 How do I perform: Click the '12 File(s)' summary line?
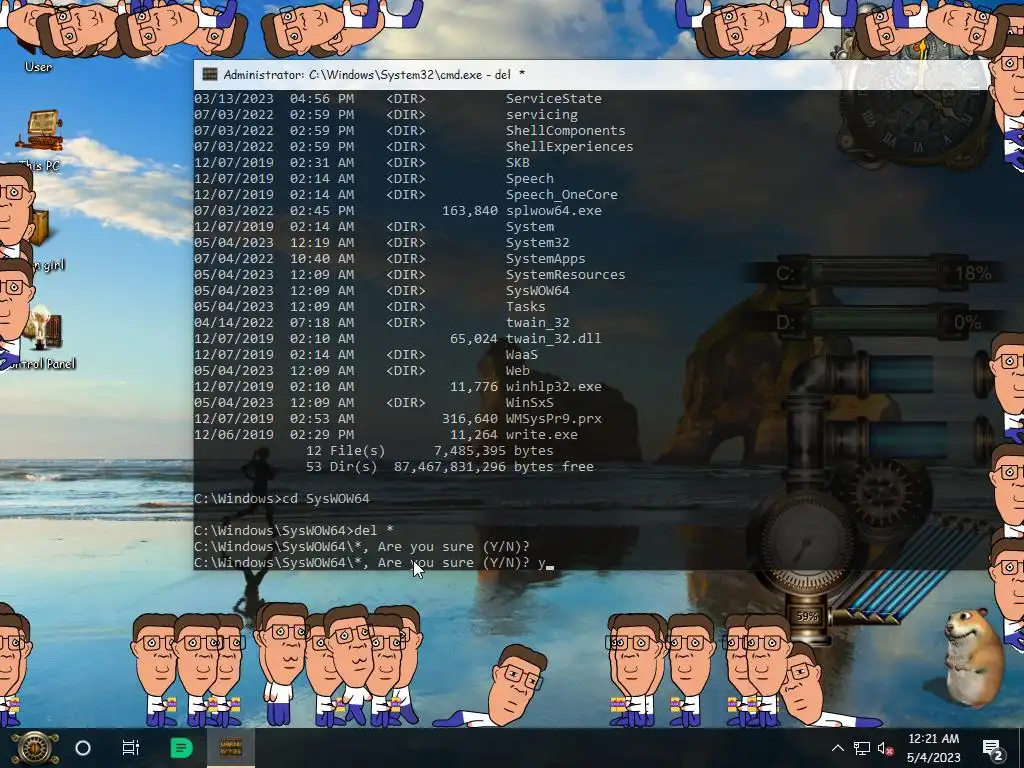point(430,451)
